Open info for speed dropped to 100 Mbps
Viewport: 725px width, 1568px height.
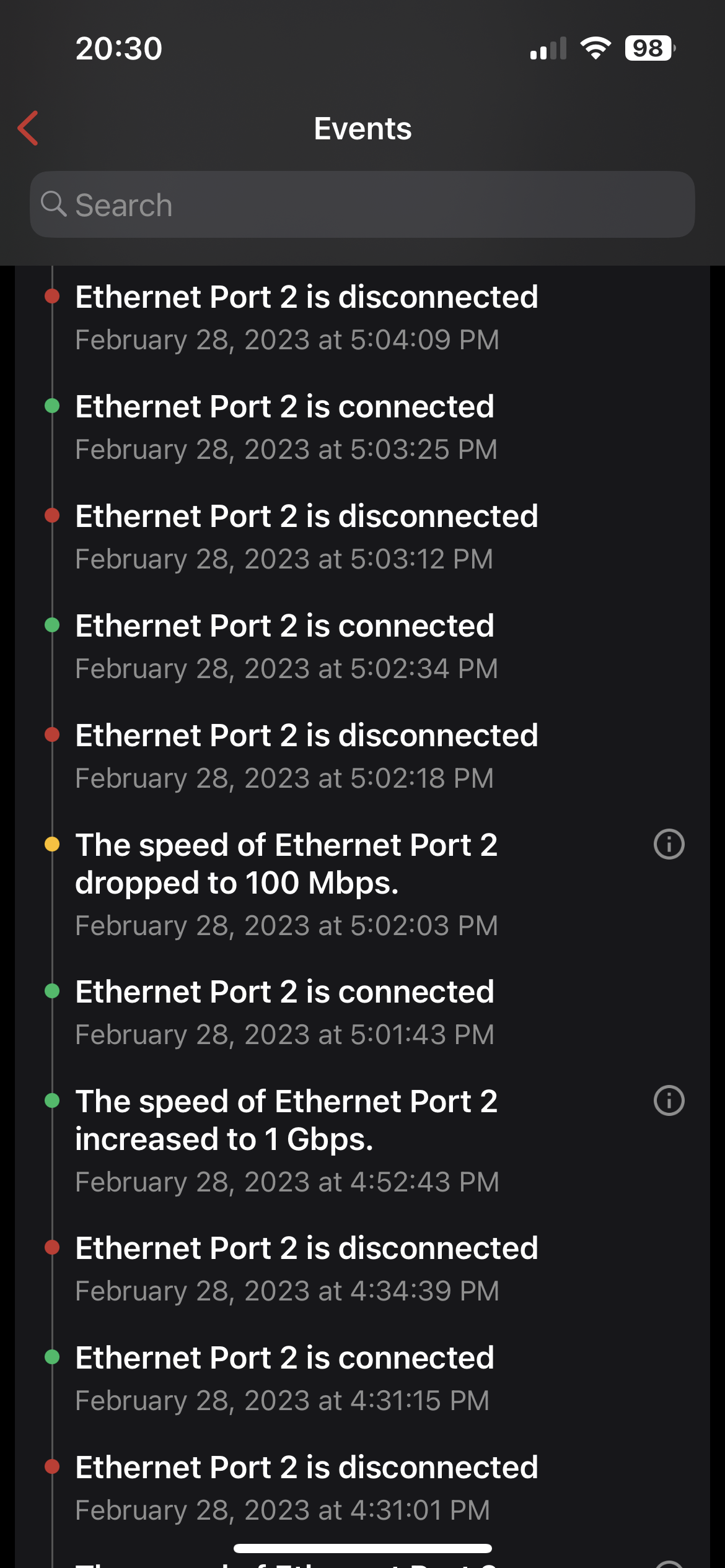point(669,844)
